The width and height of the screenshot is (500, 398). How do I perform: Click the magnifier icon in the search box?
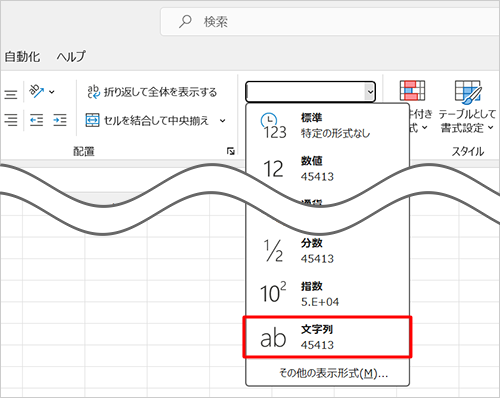tap(185, 22)
